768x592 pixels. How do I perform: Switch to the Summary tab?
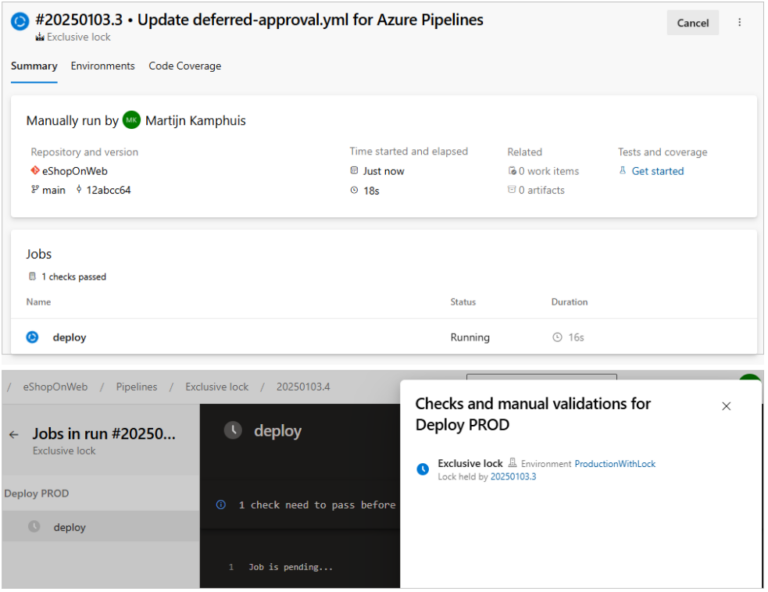coord(34,66)
